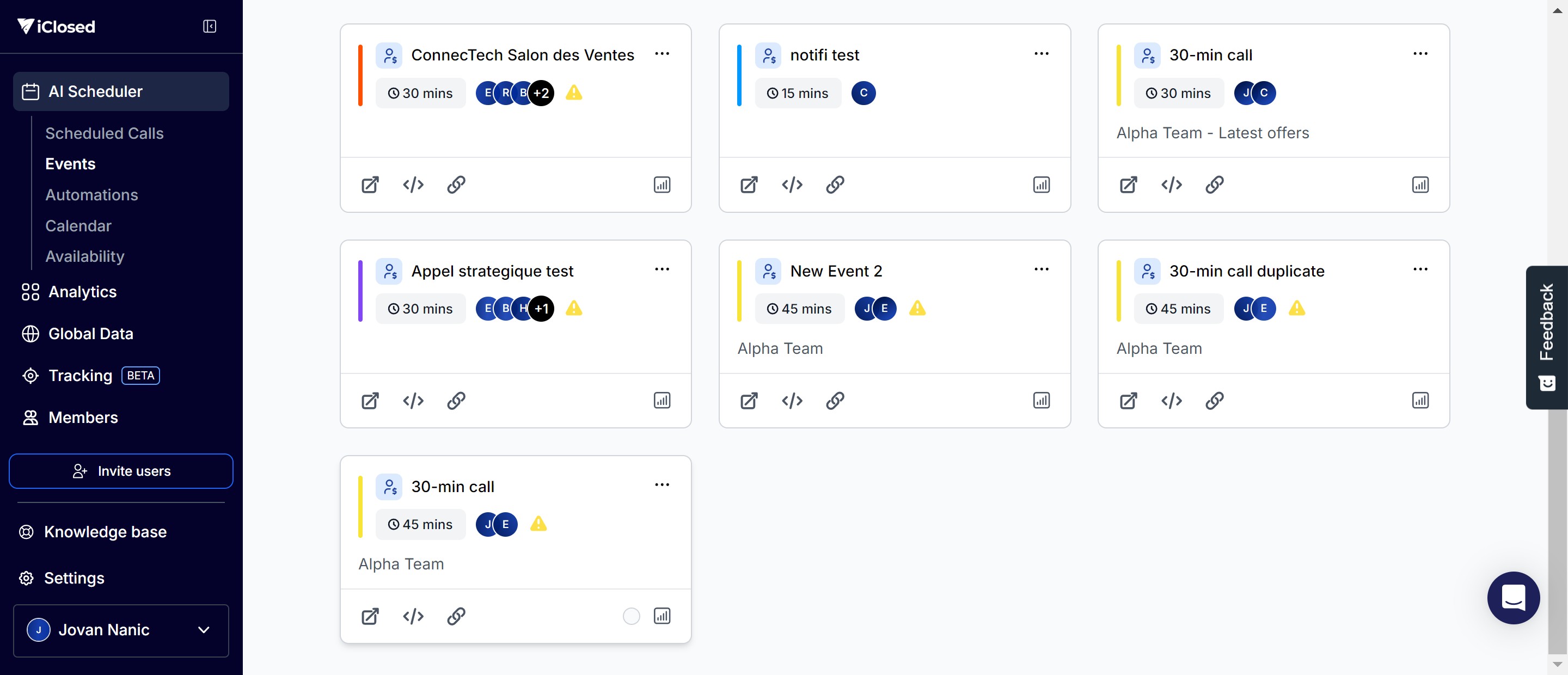Open the Knowledge base link
1568x675 pixels.
pyautogui.click(x=105, y=532)
